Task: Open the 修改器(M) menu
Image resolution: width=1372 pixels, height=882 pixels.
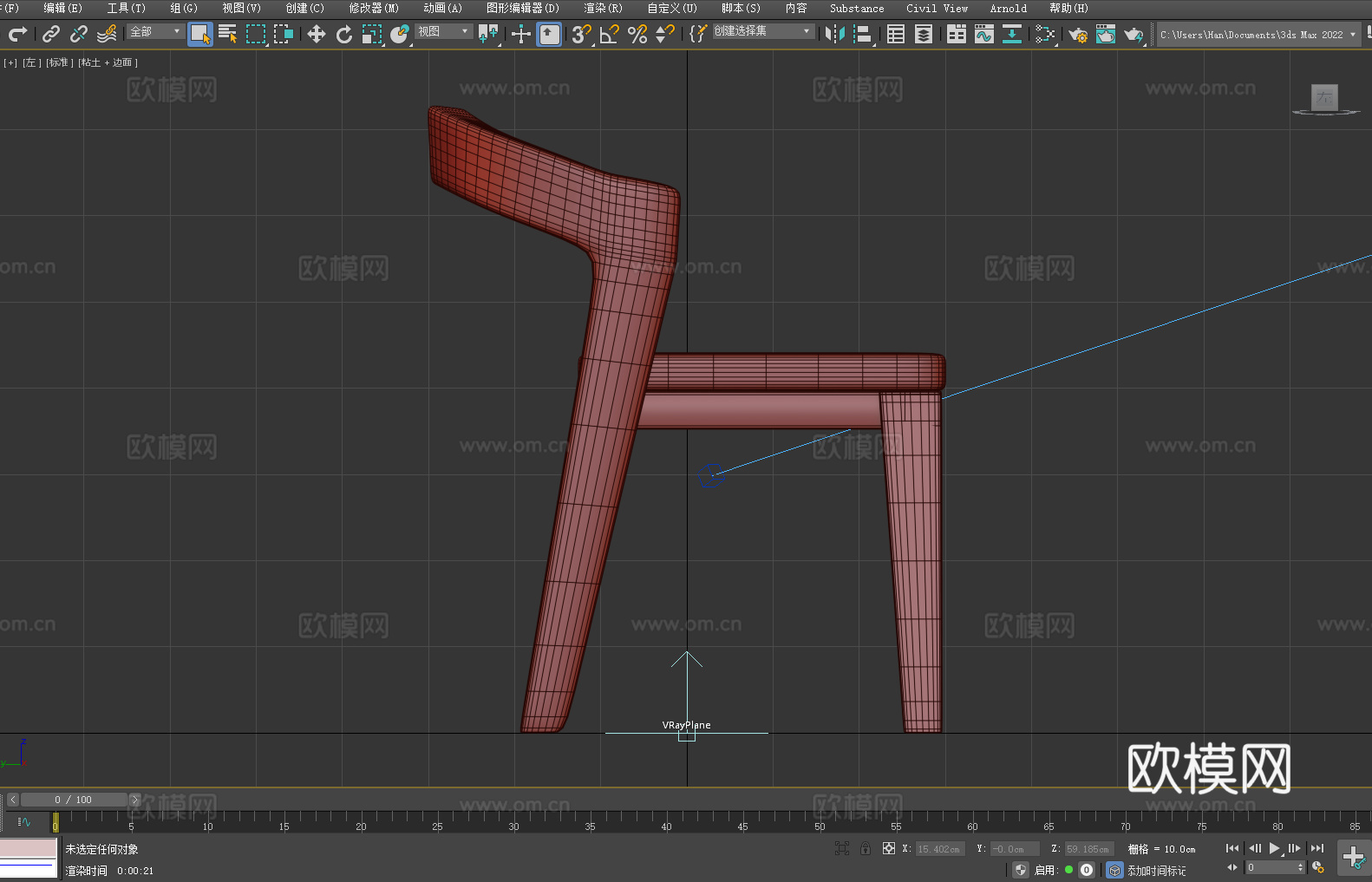Action: click(374, 8)
